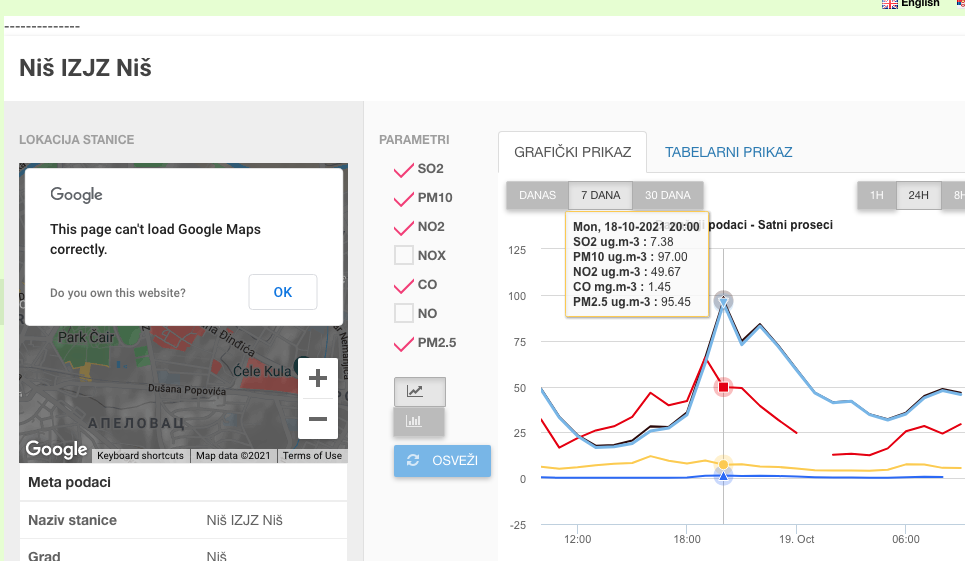This screenshot has height=561, width=965.
Task: Switch to bar chart view icon
Action: click(x=419, y=422)
